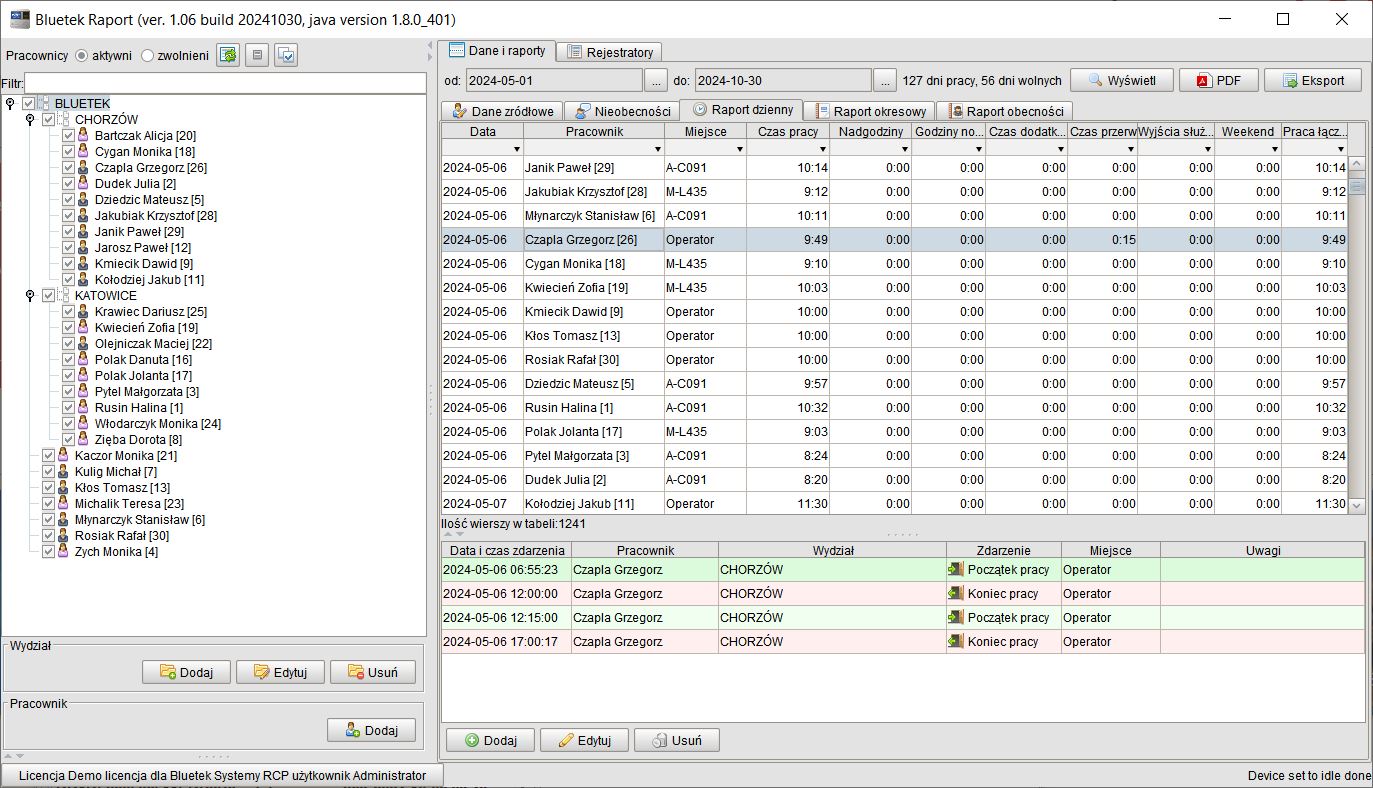
Task: Add a new department with Dodaj
Action: (x=186, y=672)
